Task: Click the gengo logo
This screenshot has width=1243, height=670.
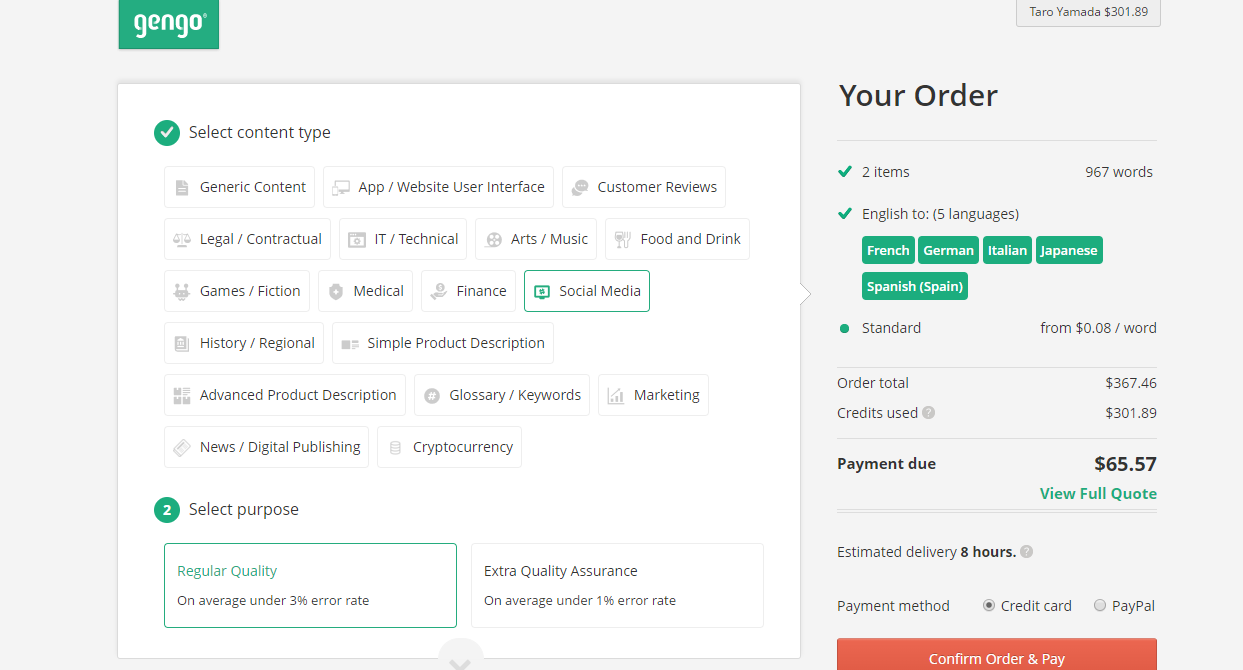Action: coord(169,24)
